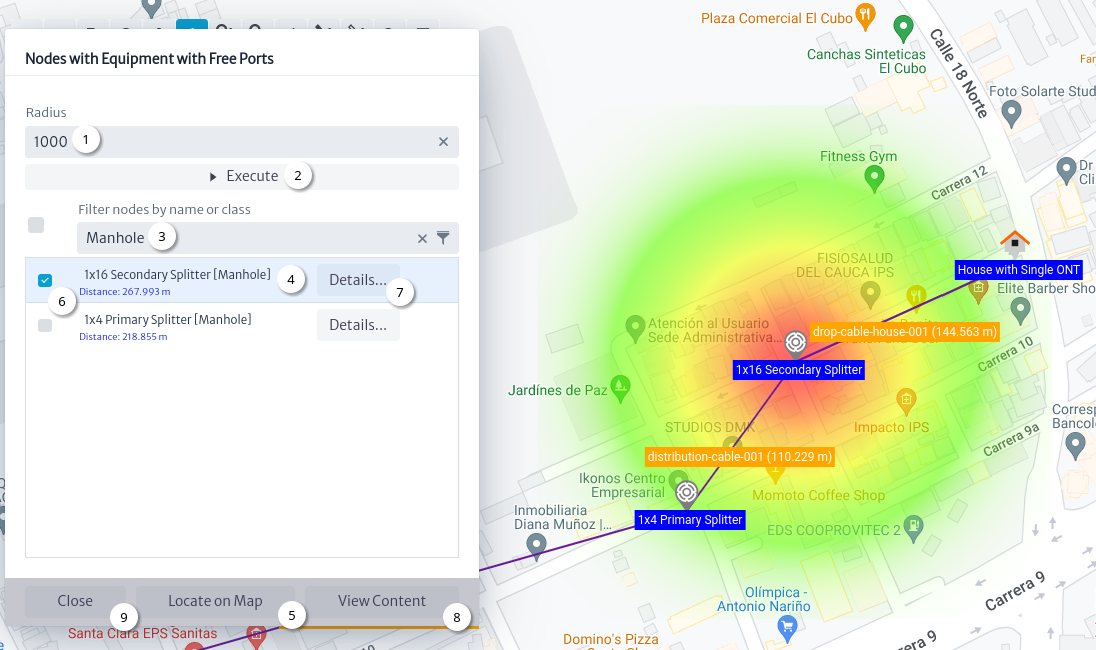1096x650 pixels.
Task: Apply filter using the funnel icon
Action: pos(443,238)
